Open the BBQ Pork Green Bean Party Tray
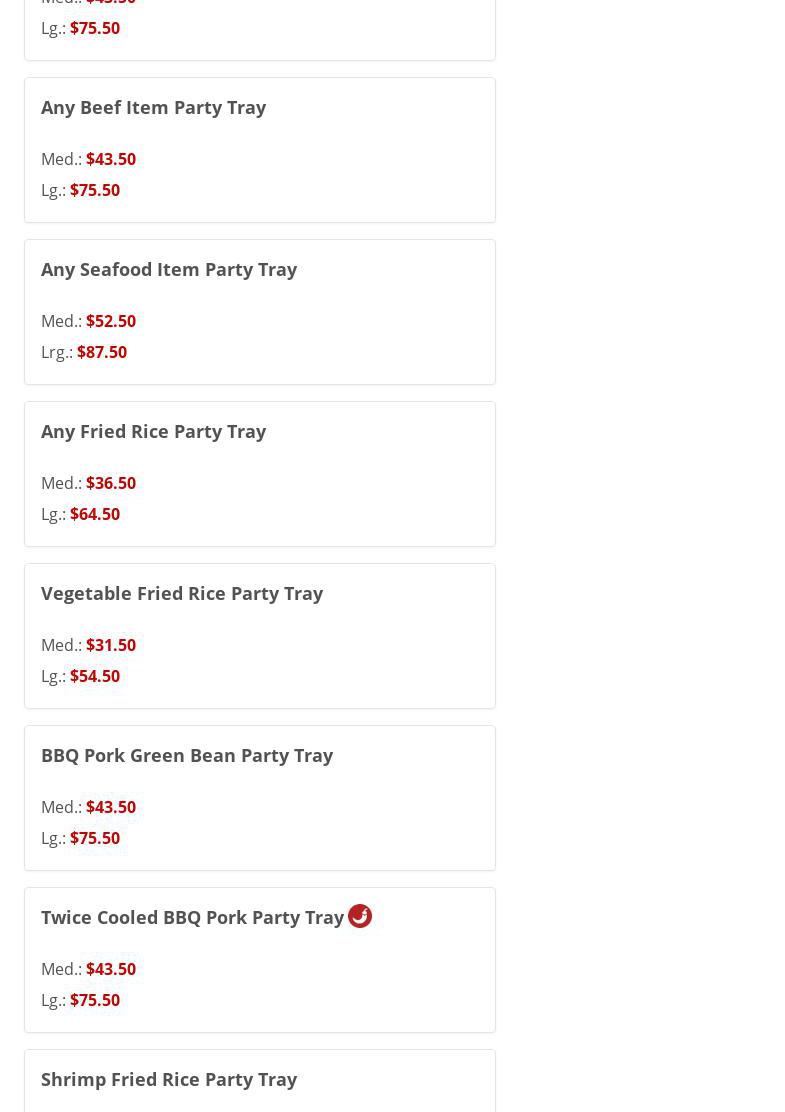785x1112 pixels. [187, 755]
